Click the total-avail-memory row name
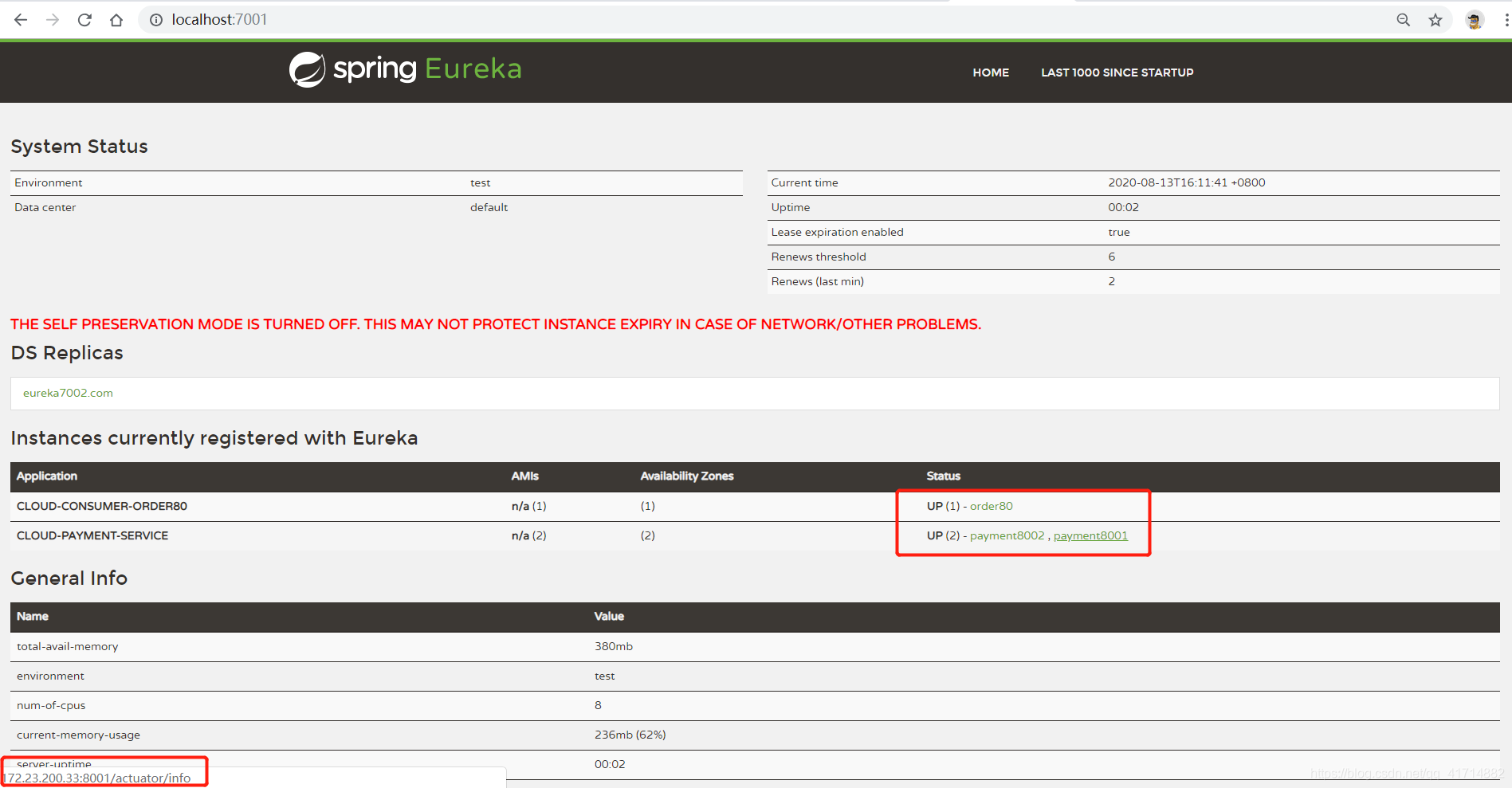1512x788 pixels. (67, 646)
